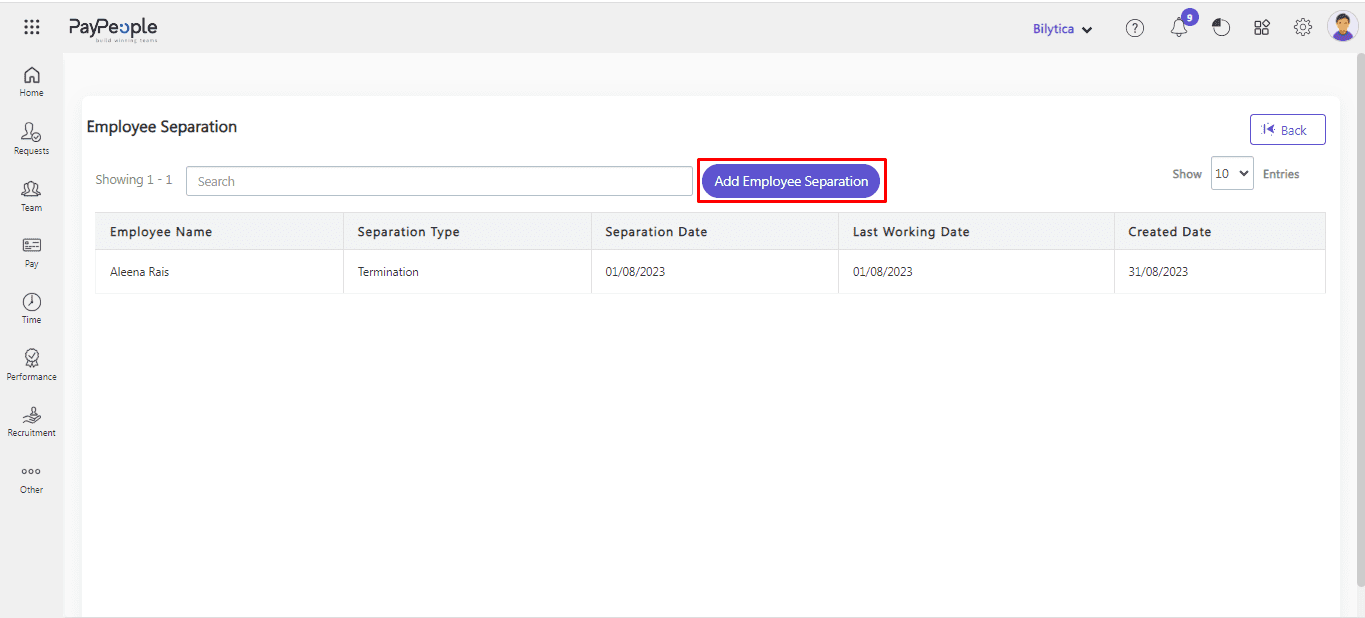Click the Search input field

439,181
